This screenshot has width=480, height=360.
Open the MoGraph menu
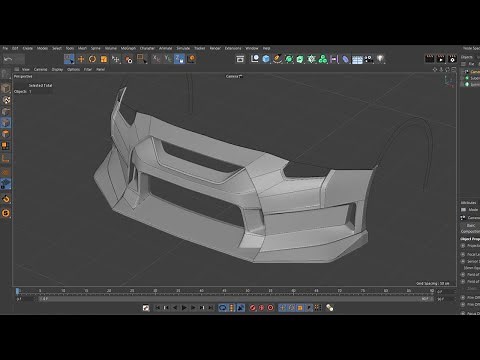click(128, 48)
